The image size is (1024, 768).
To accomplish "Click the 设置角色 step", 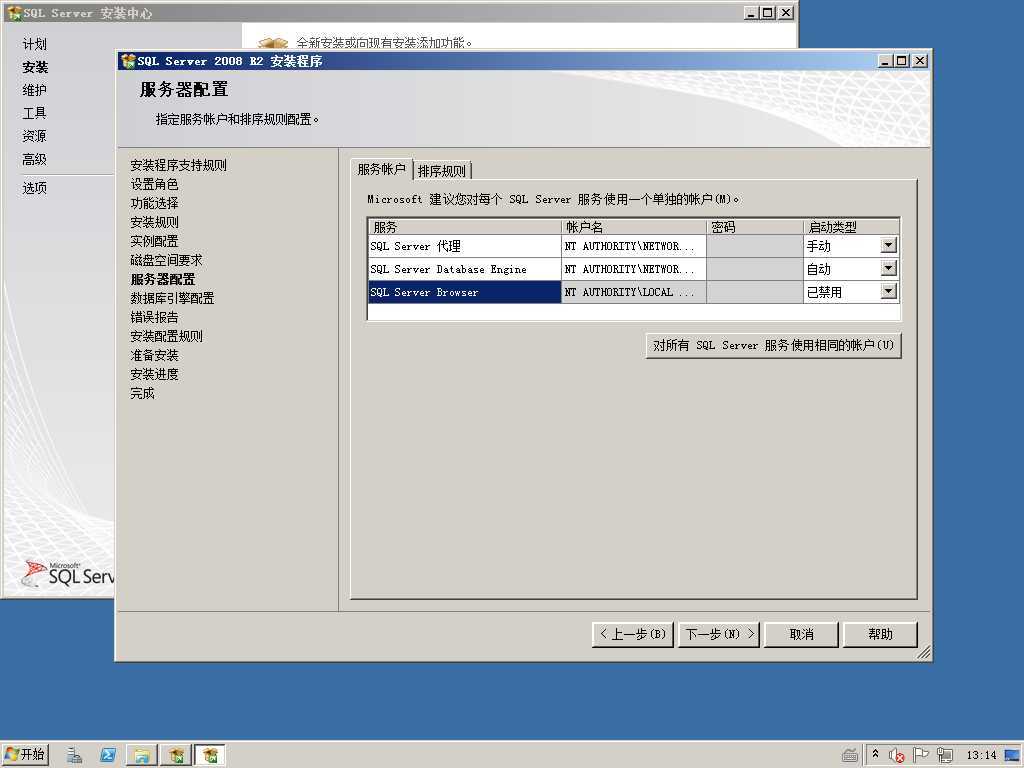I will click(154, 184).
